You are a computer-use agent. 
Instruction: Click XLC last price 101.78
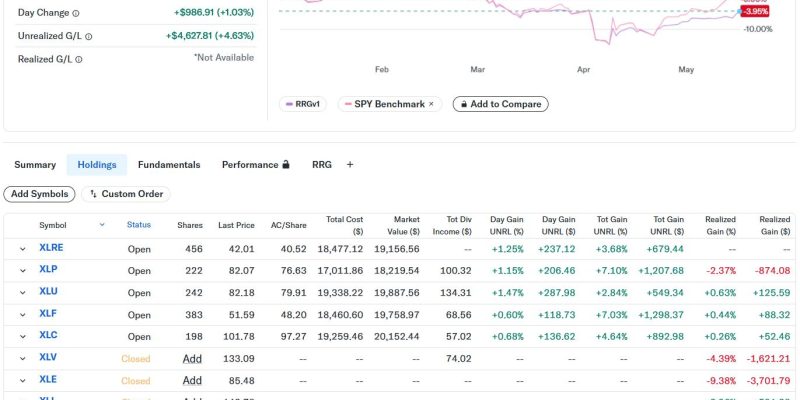click(239, 337)
